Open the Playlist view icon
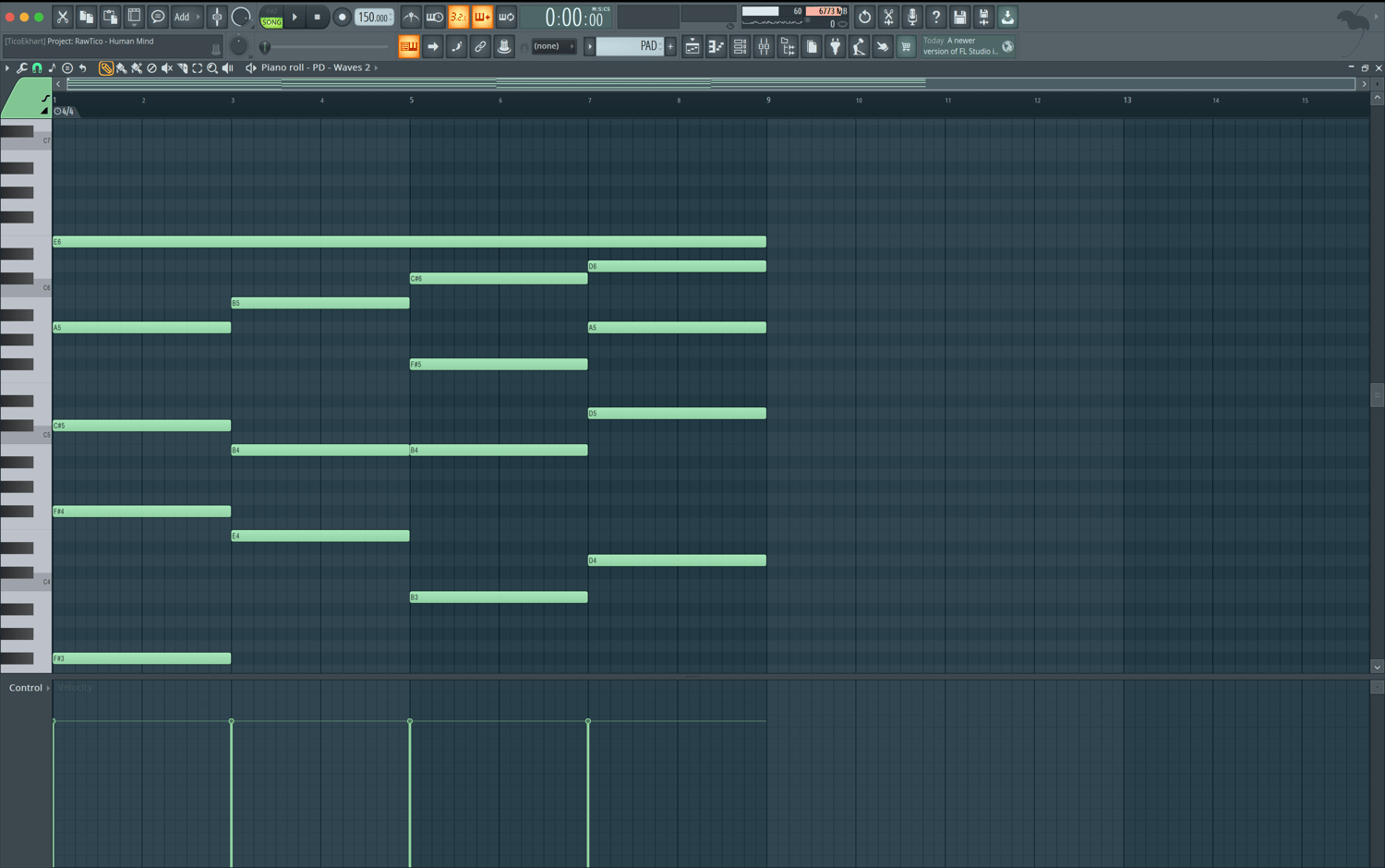 (x=692, y=46)
